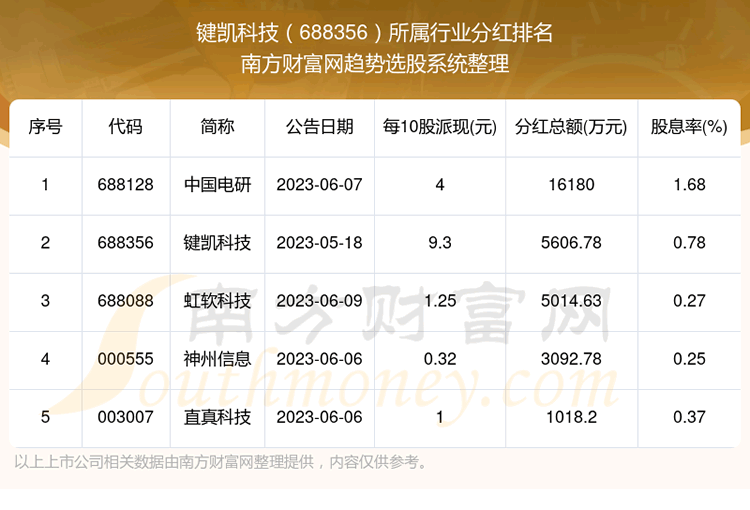750x510 pixels.
Task: Click the date 2023-06-07
Action: tap(320, 185)
